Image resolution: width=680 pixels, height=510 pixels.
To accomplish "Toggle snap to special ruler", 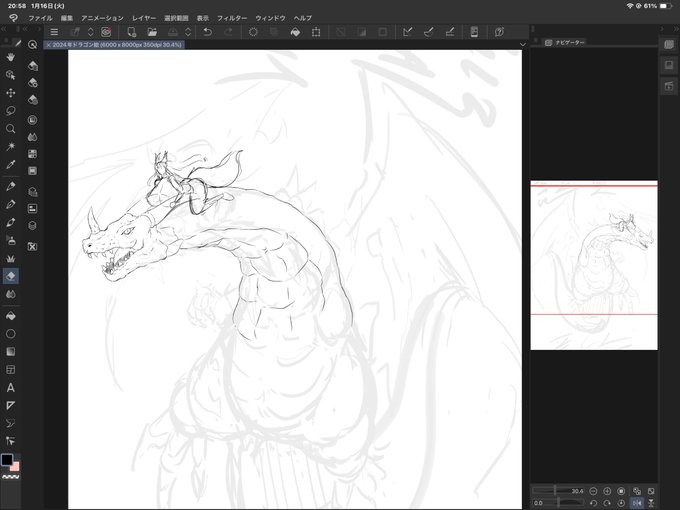I will (x=428, y=32).
